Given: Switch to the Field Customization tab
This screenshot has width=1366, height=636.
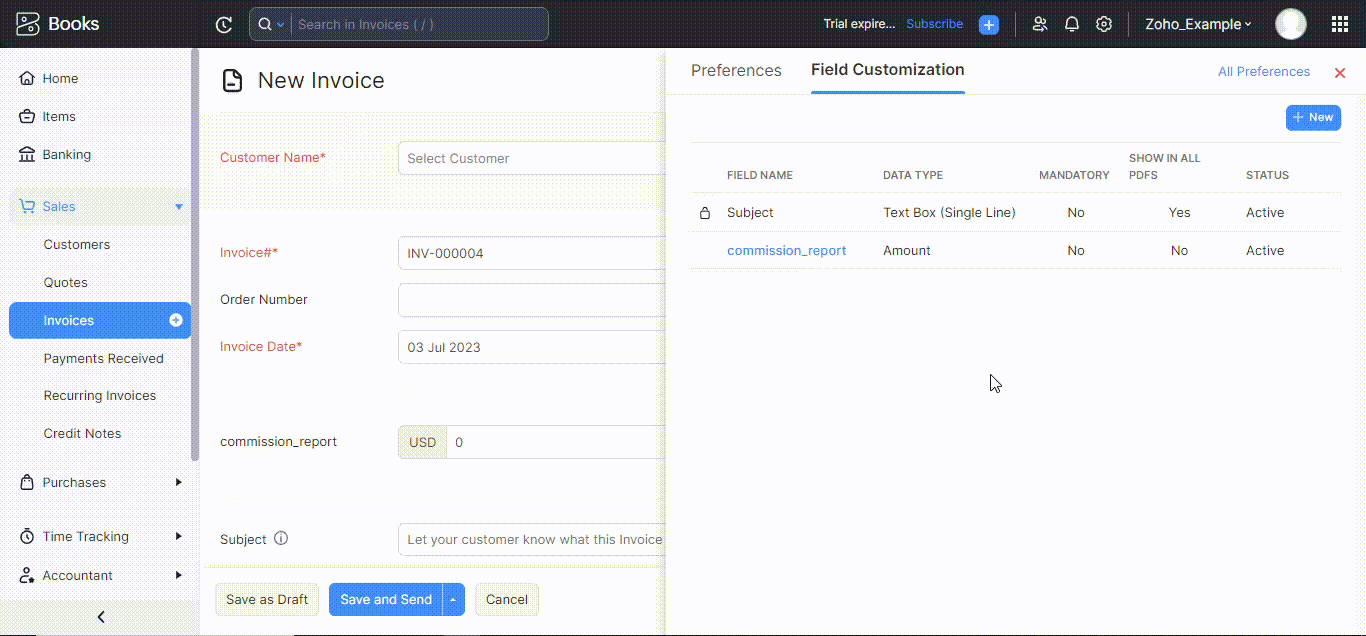Looking at the screenshot, I should point(887,70).
